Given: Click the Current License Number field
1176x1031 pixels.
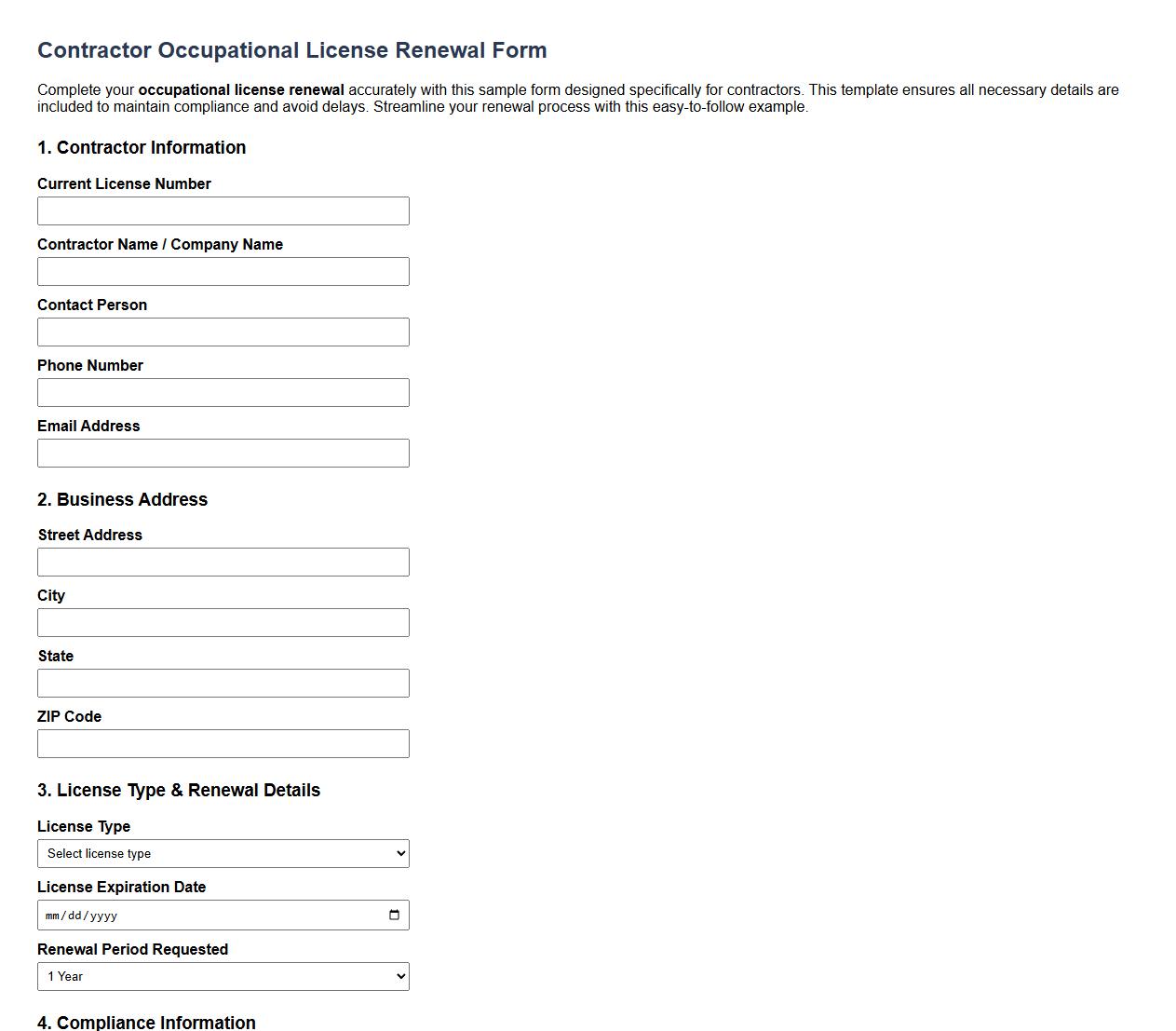Looking at the screenshot, I should (223, 210).
